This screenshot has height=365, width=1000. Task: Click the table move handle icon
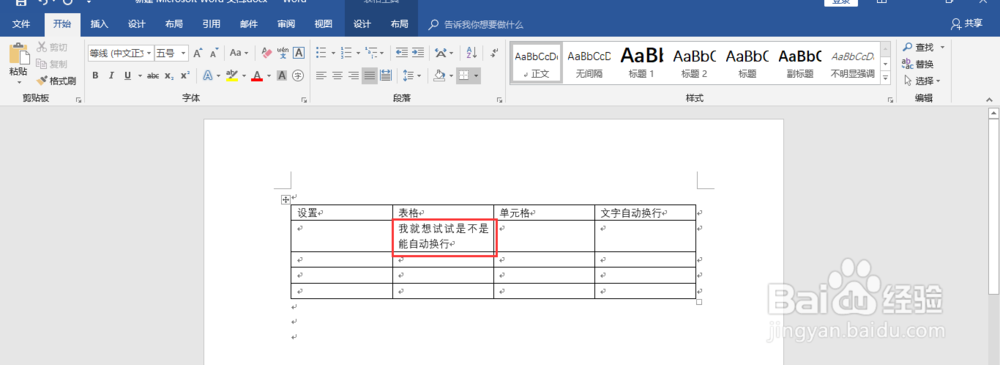click(x=286, y=200)
